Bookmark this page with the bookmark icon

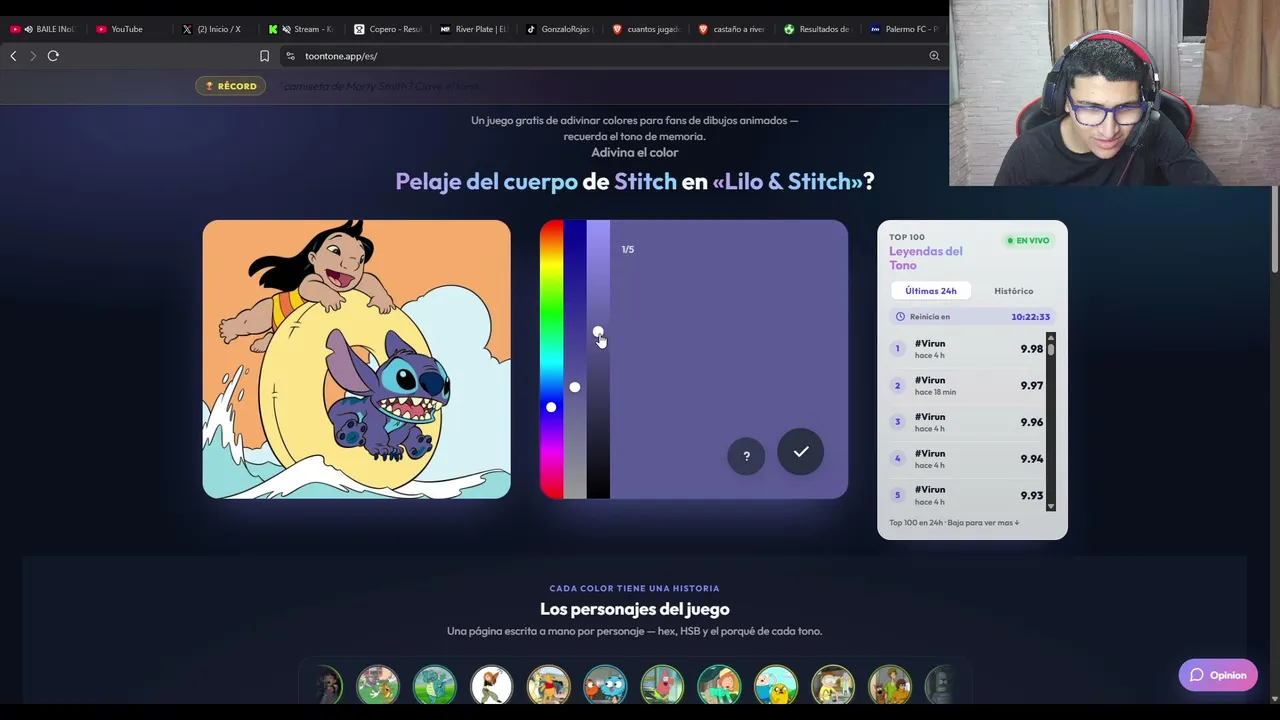coord(264,56)
